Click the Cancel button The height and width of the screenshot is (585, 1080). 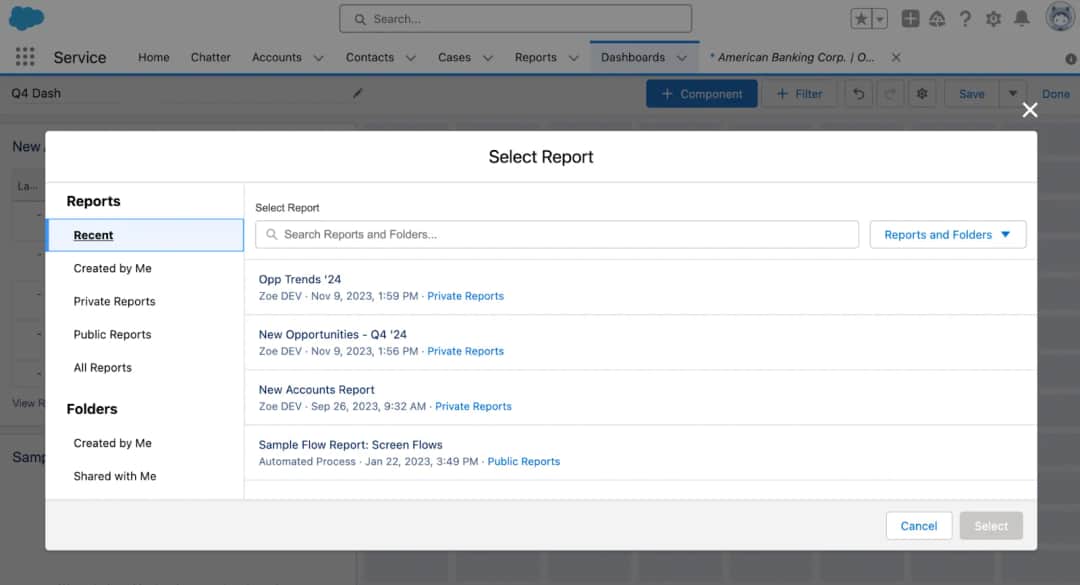click(919, 526)
